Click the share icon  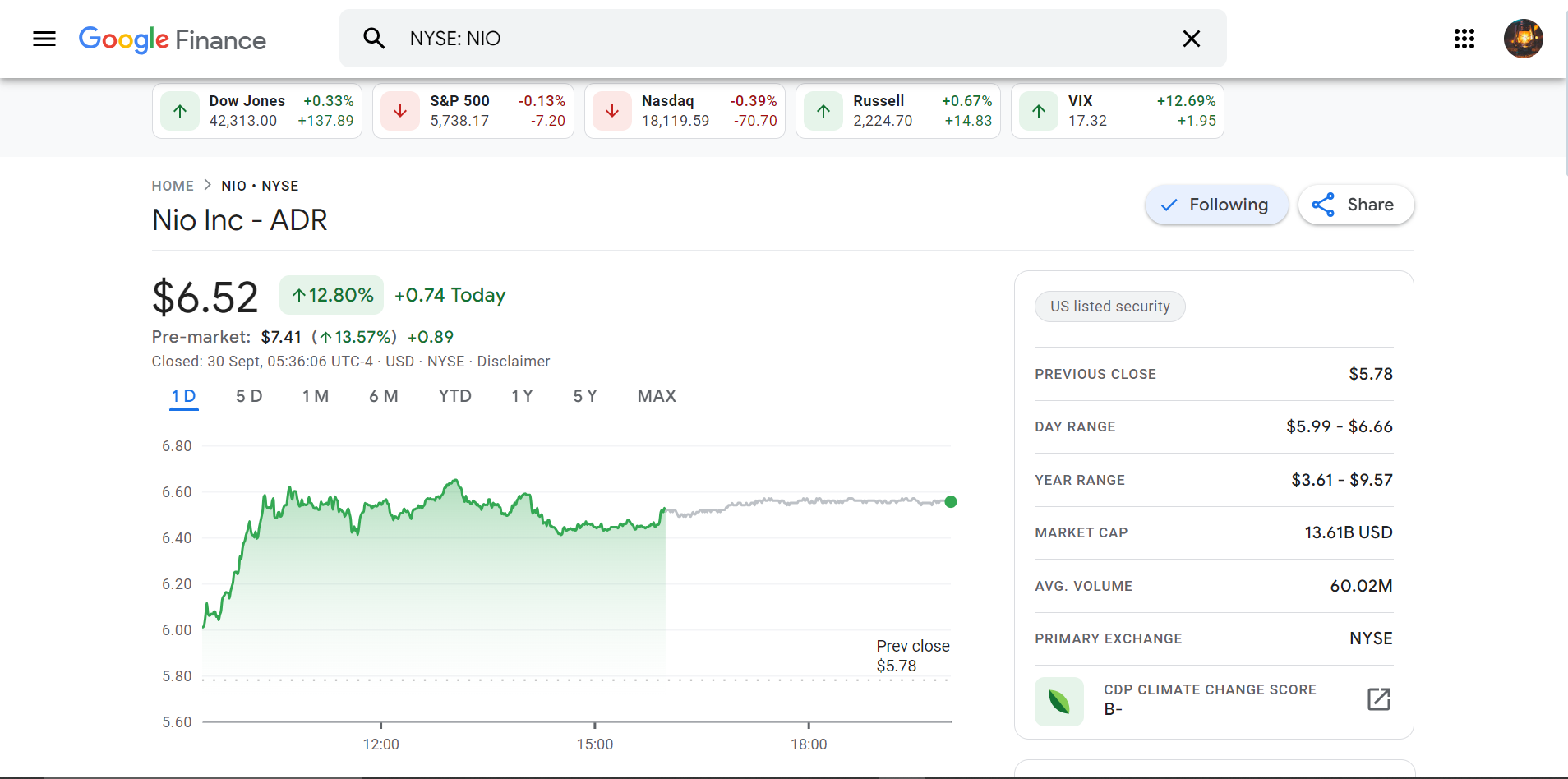(x=1323, y=205)
